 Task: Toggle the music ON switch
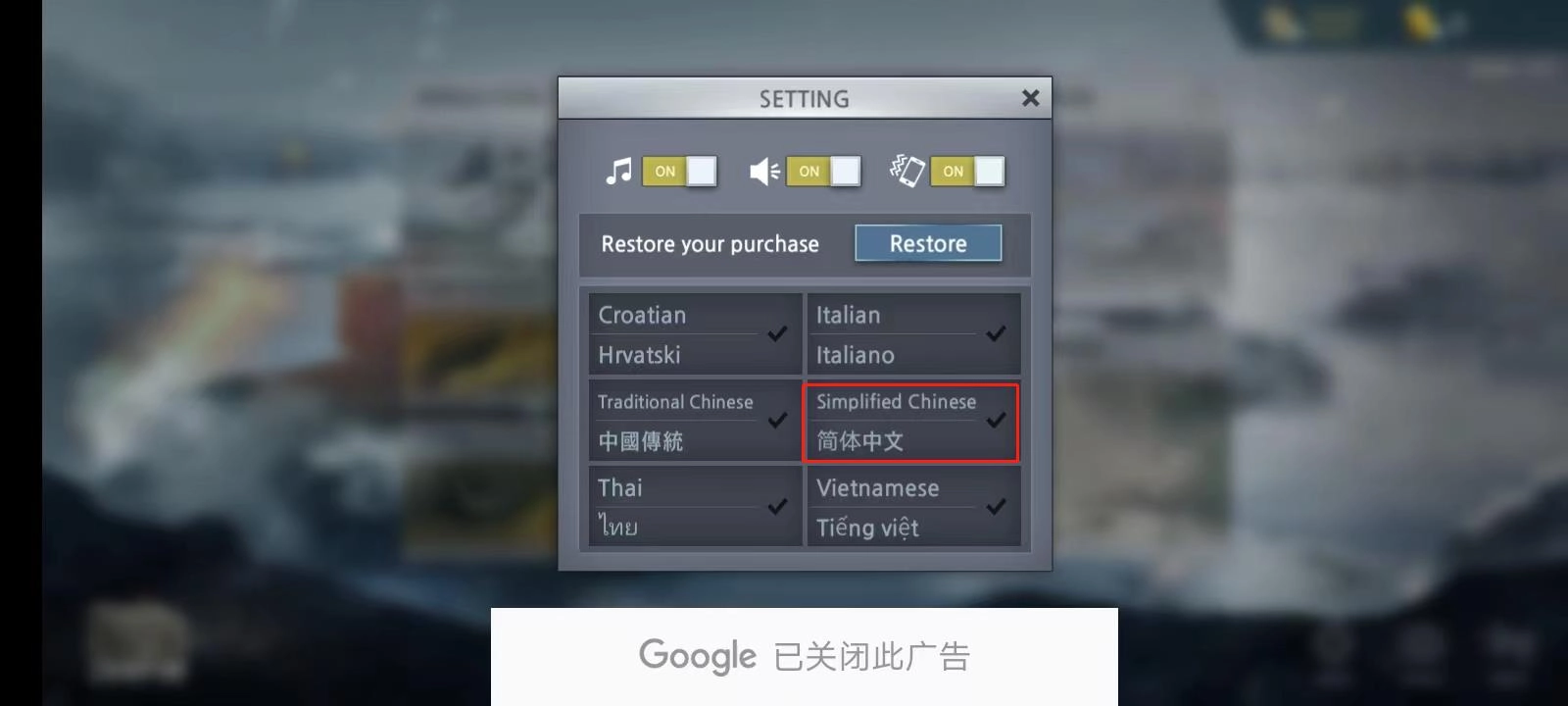(x=679, y=172)
